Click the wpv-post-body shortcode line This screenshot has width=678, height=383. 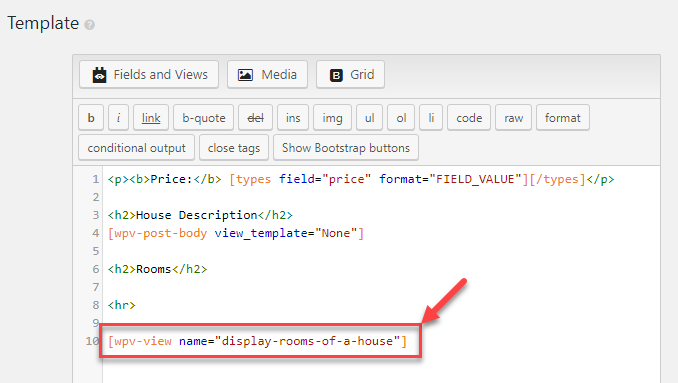236,233
